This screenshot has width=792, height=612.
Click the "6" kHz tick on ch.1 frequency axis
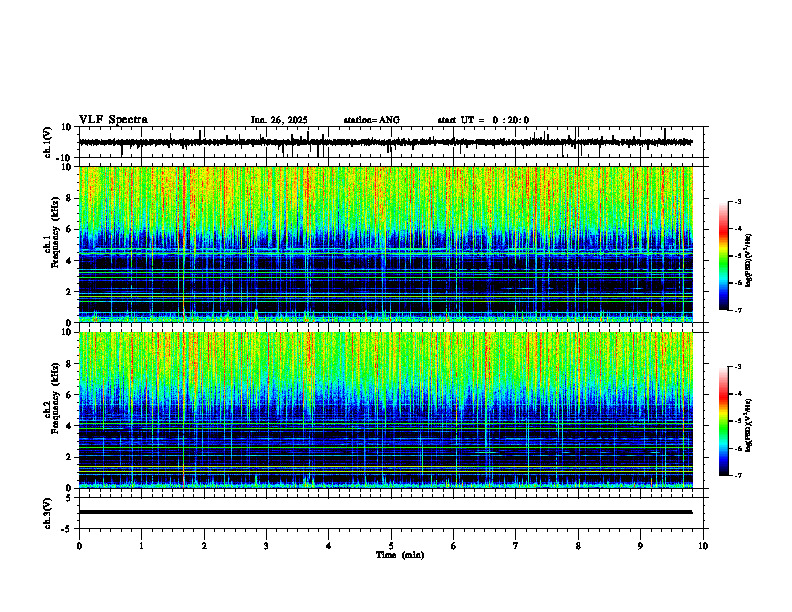point(68,230)
